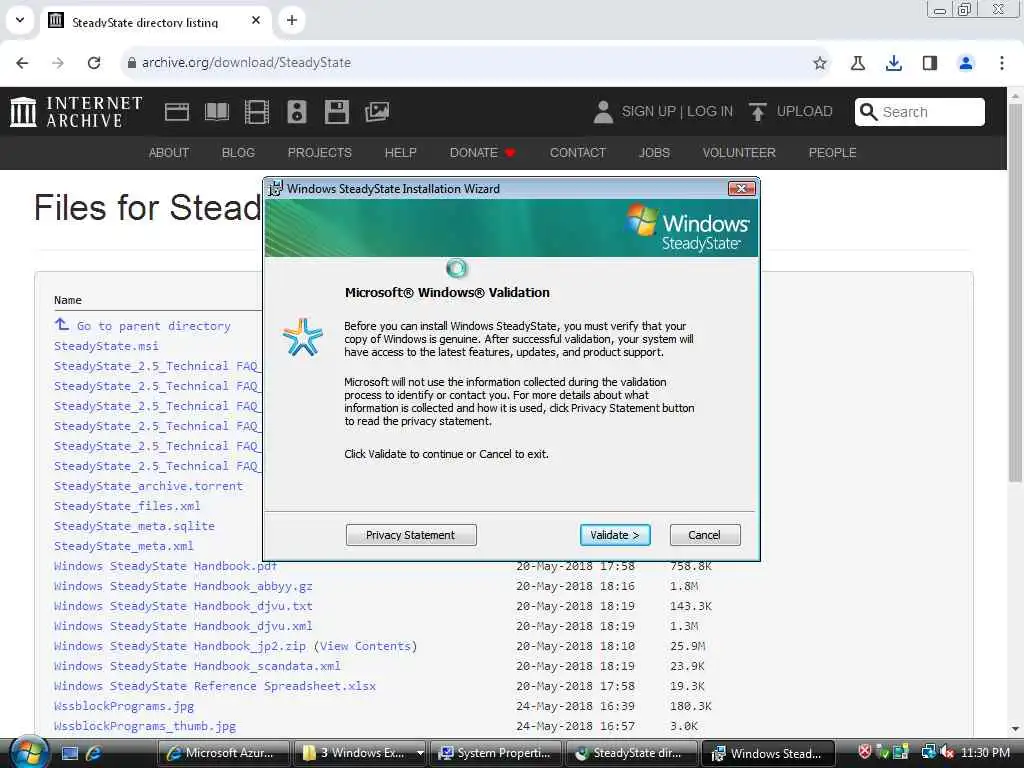Click View Contents link for Handbook_jp2.zip

(365, 646)
